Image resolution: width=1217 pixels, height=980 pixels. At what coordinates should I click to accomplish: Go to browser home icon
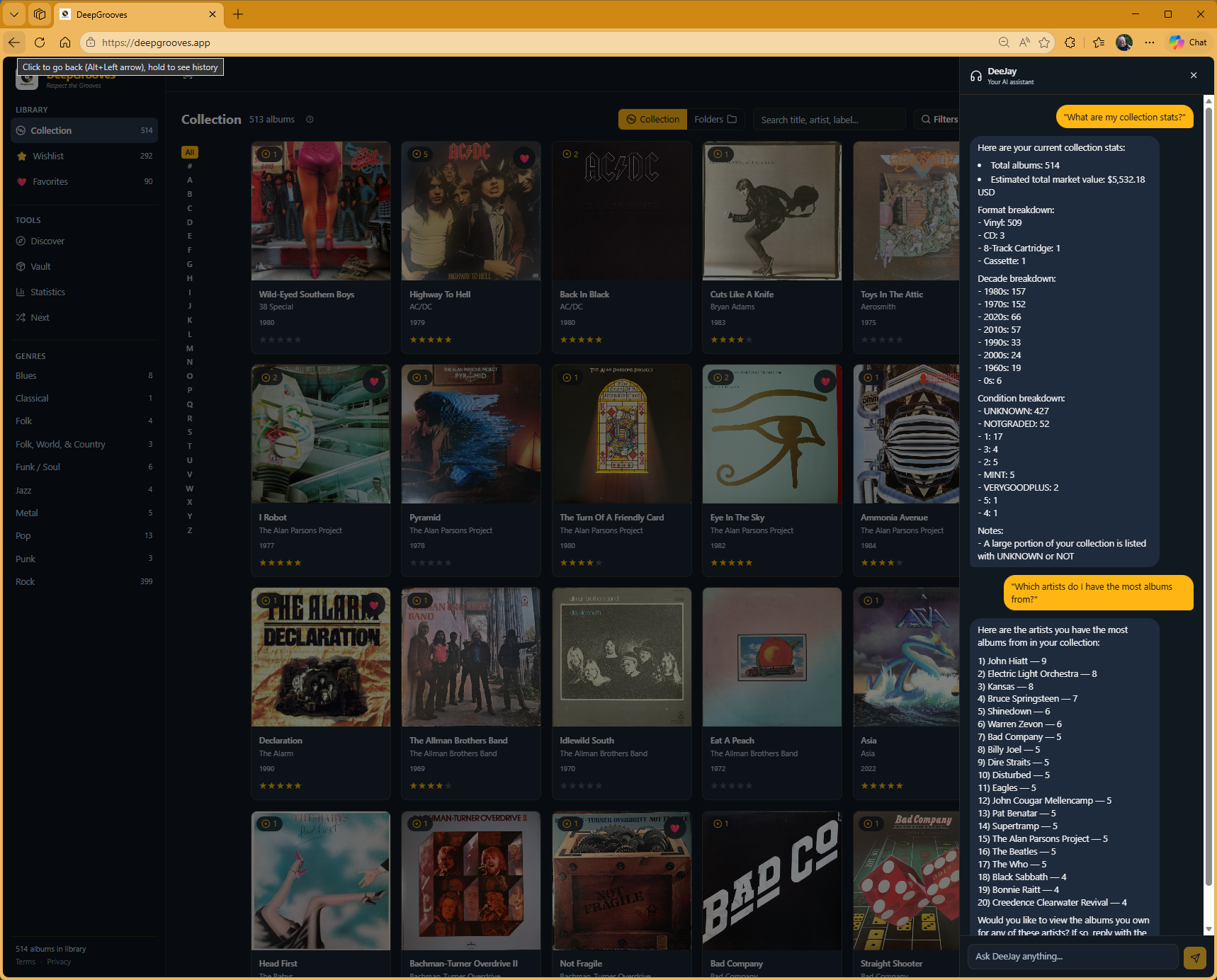tap(65, 42)
